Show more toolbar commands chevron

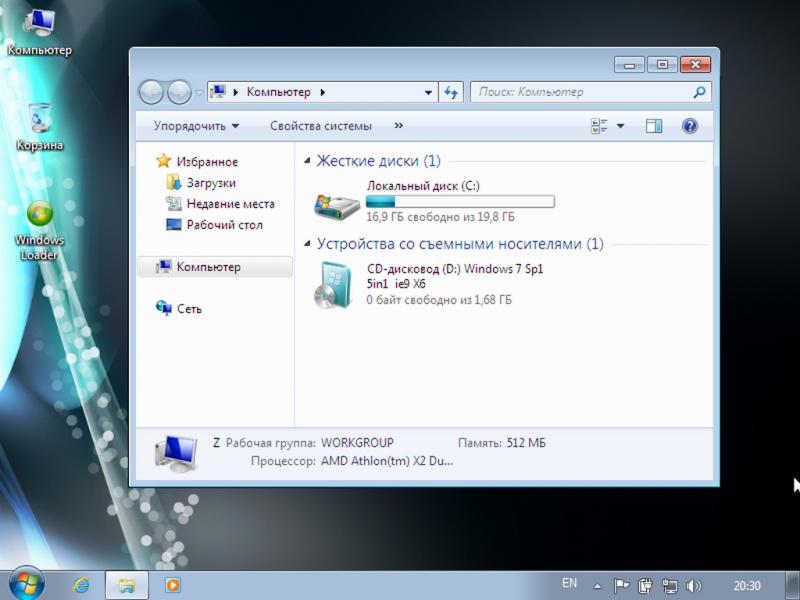[x=399, y=126]
